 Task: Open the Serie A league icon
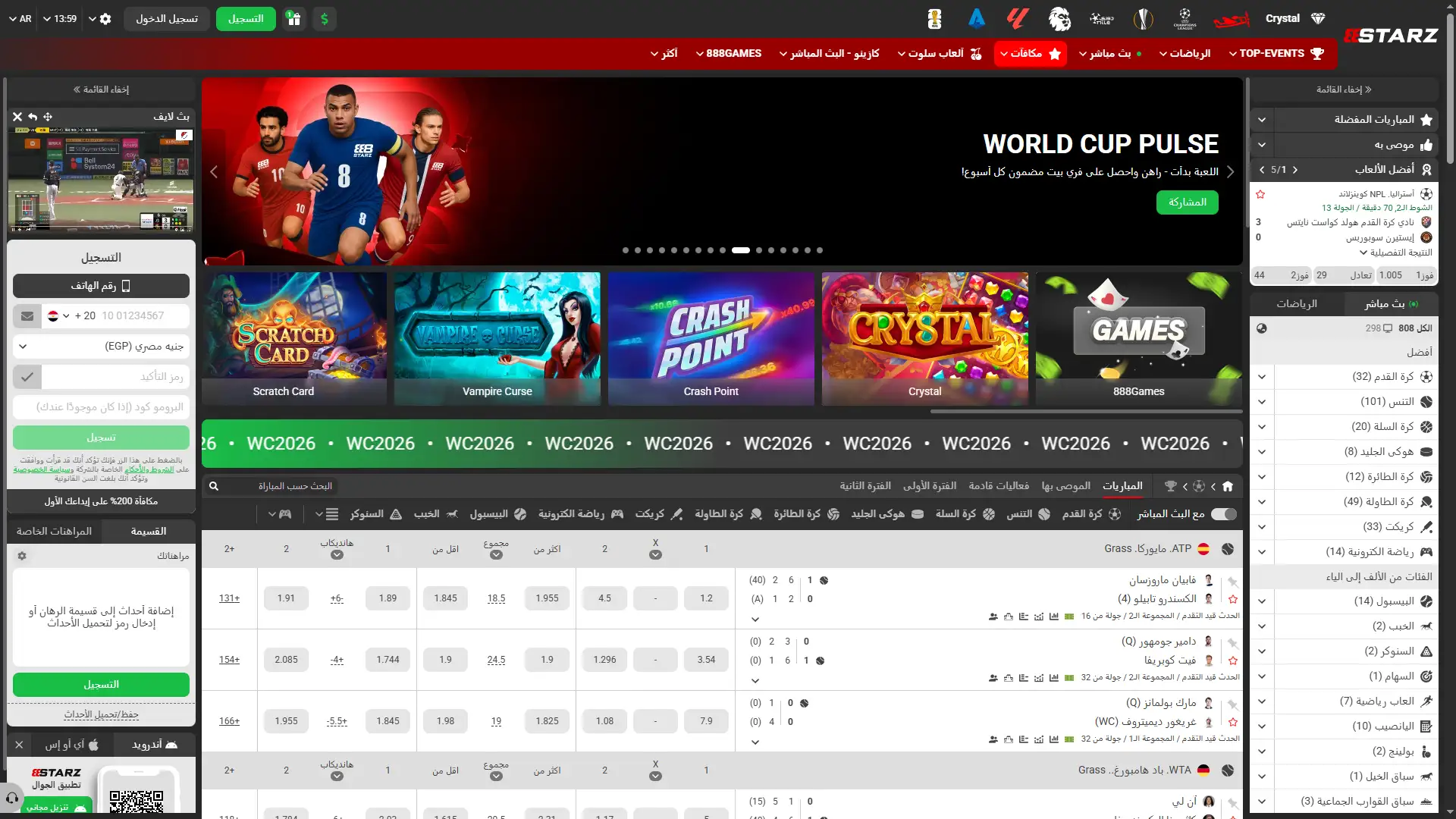tap(977, 18)
